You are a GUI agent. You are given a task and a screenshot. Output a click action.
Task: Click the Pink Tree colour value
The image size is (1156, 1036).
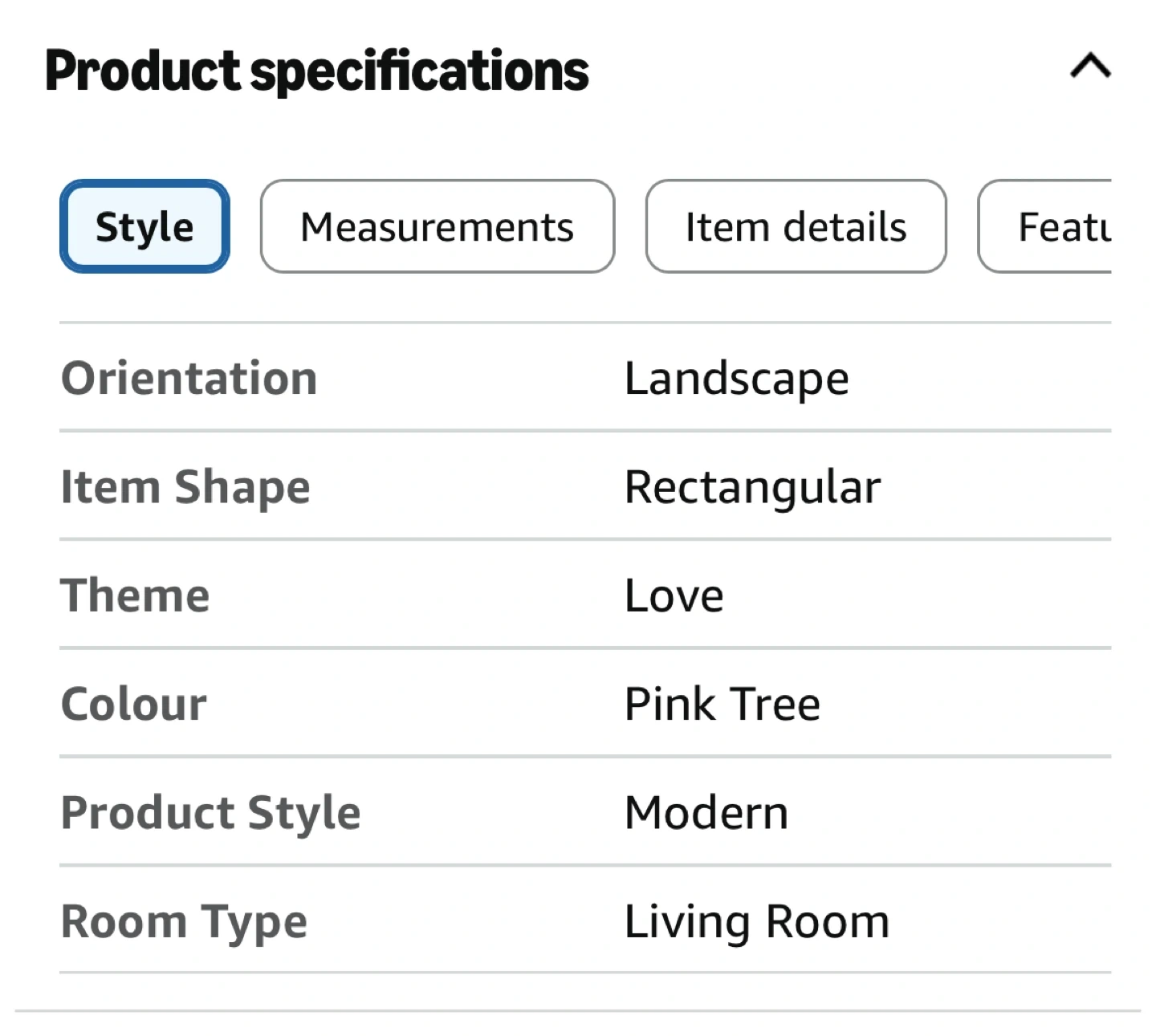(722, 704)
